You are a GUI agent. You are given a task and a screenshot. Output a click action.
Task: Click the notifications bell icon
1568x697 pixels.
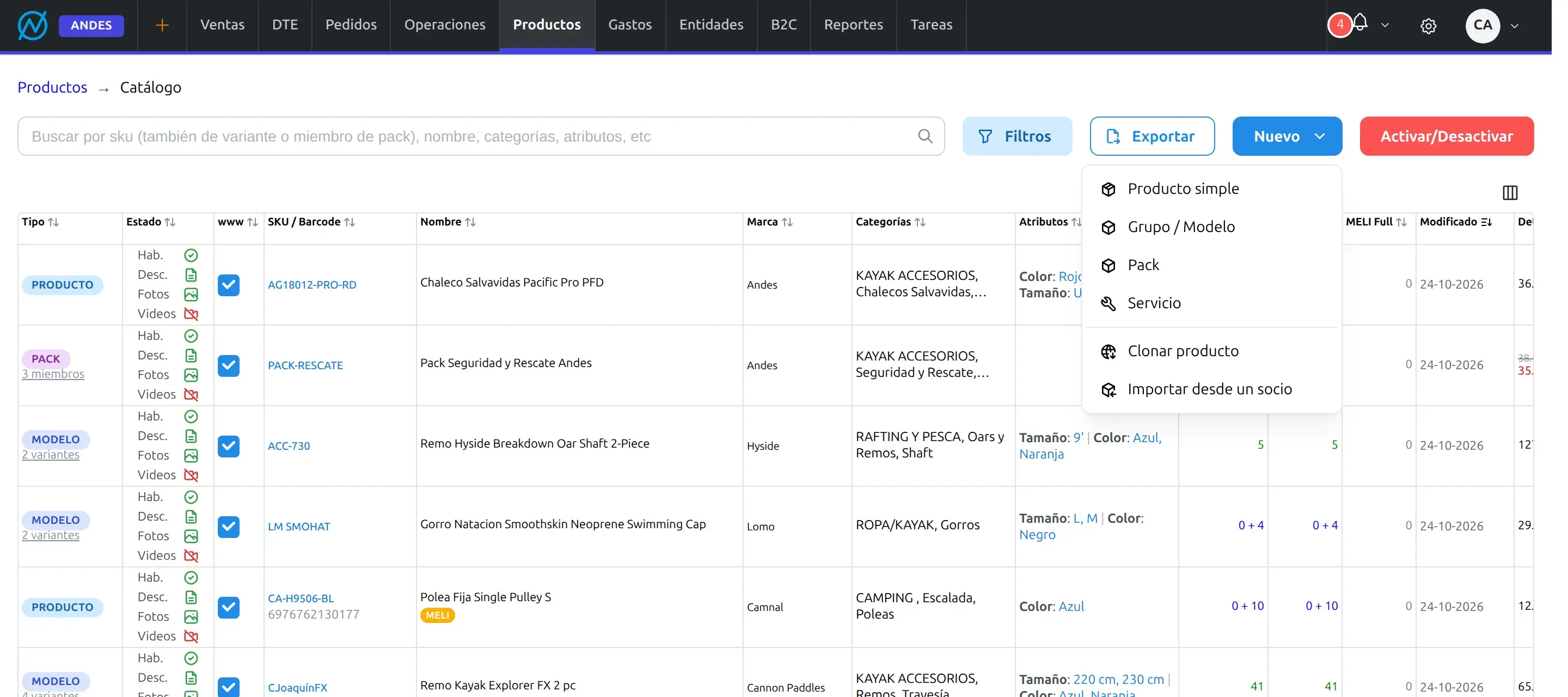point(1360,23)
